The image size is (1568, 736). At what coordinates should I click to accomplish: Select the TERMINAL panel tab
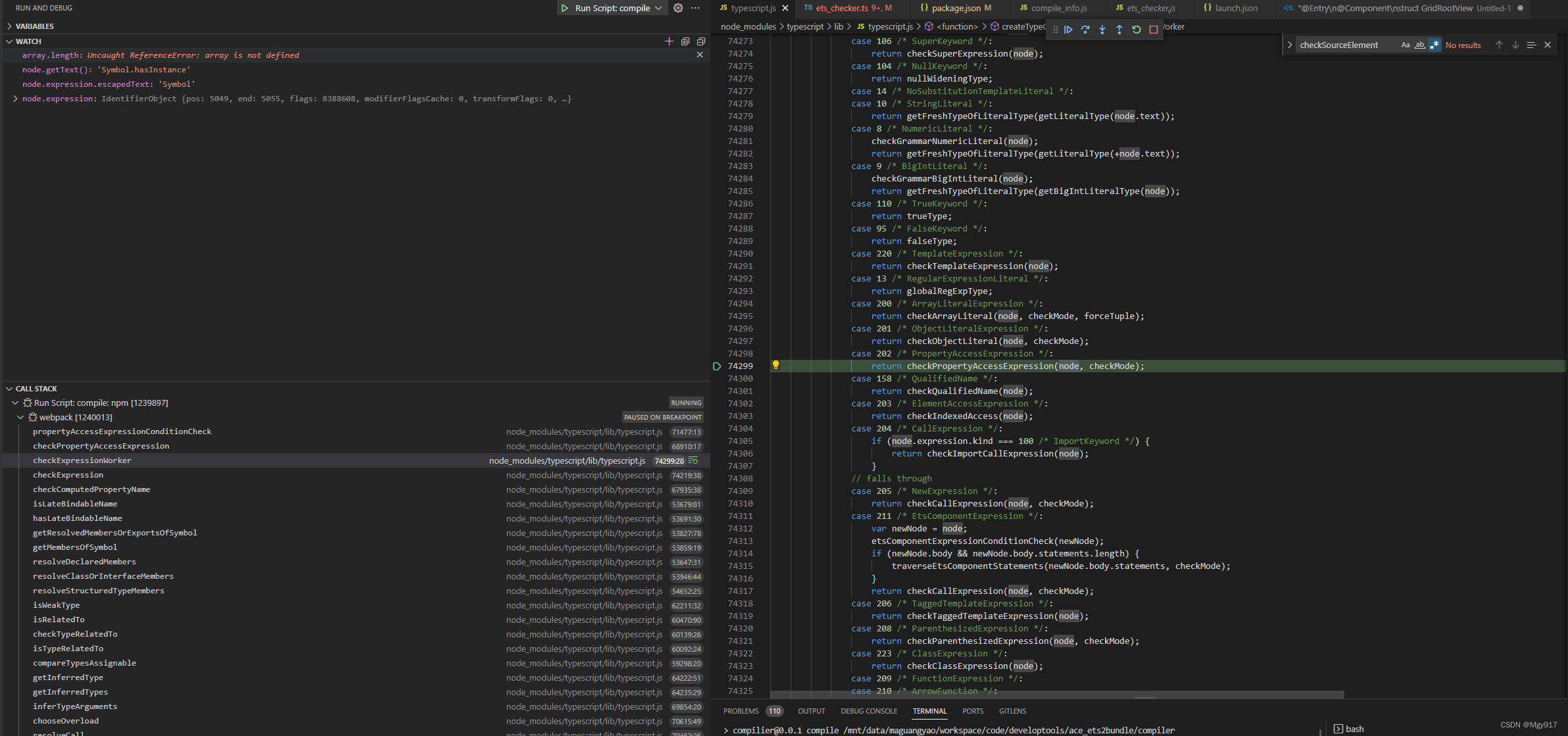(929, 711)
